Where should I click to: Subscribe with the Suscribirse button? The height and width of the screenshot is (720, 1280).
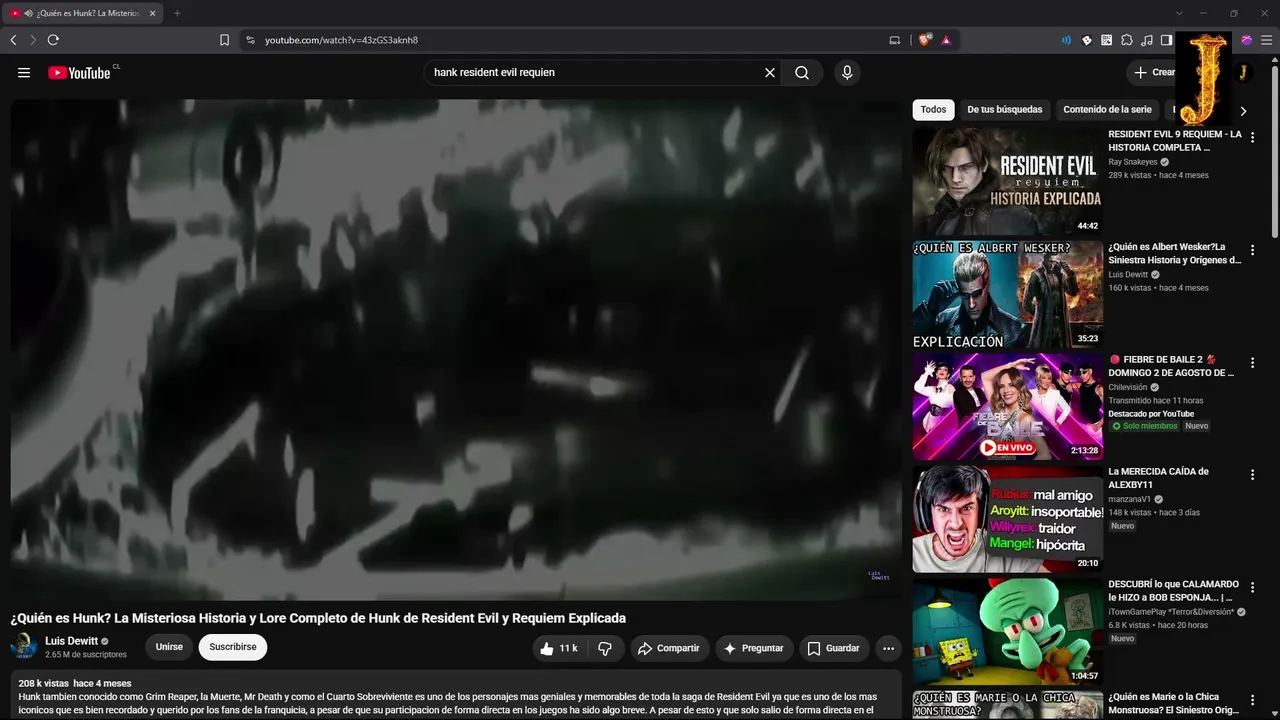[233, 647]
